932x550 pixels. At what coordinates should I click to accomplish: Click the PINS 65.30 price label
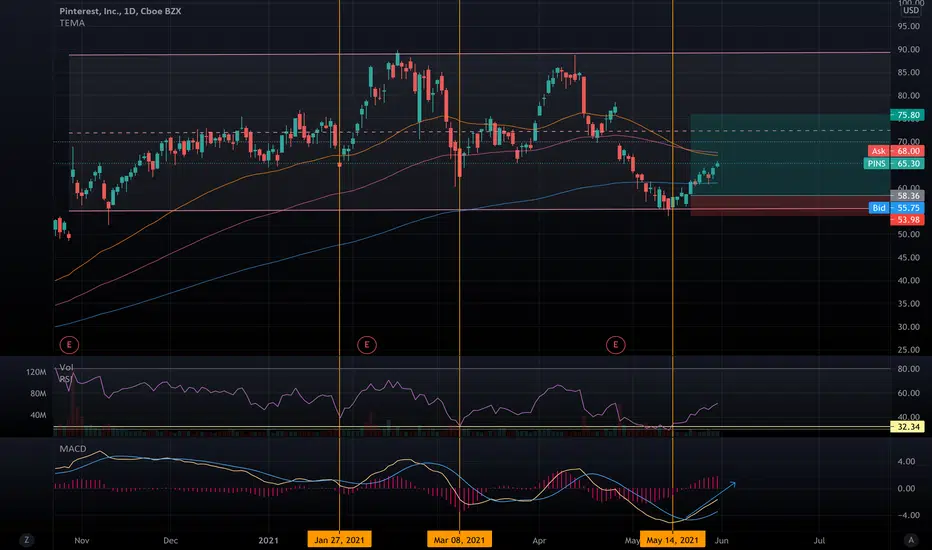[x=894, y=164]
